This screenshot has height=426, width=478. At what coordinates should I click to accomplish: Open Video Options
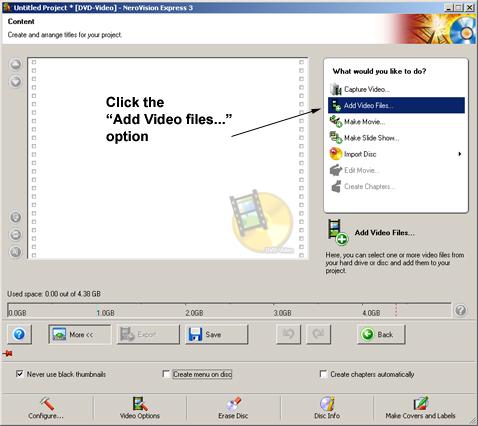(140, 408)
